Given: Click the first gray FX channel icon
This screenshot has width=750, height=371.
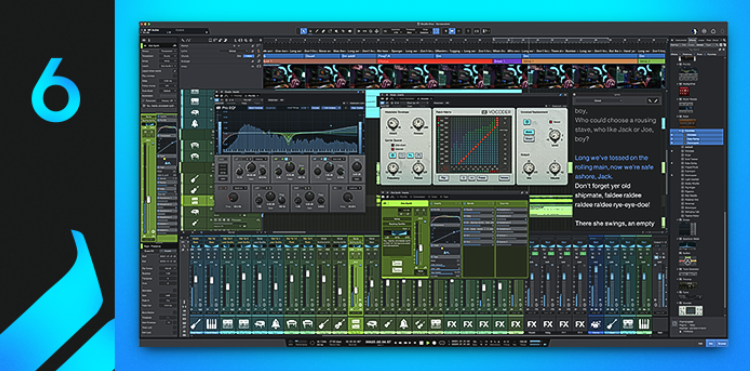Looking at the screenshot, I should 531,324.
